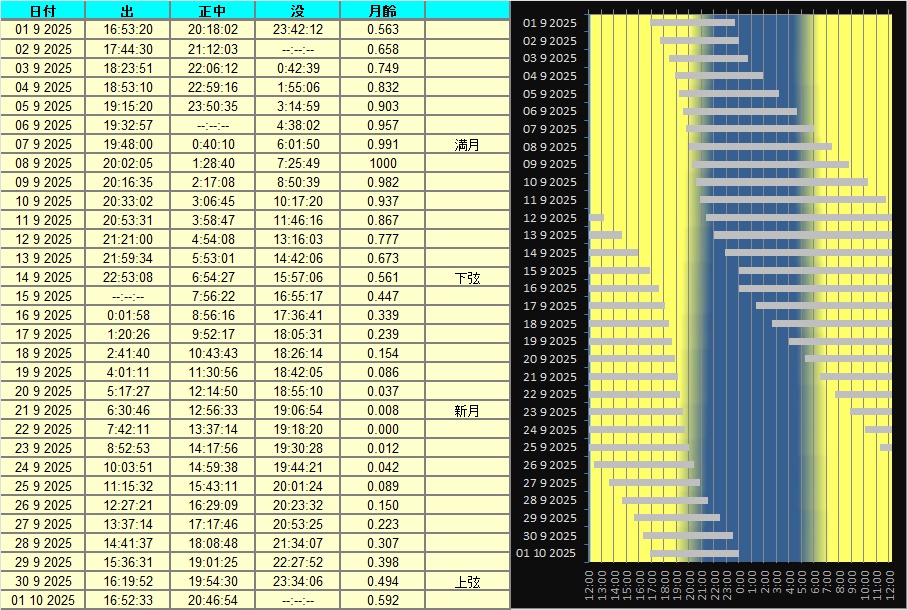Image resolution: width=908 pixels, height=610 pixels.
Task: Select the moon age value 0.000
Action: (382, 429)
